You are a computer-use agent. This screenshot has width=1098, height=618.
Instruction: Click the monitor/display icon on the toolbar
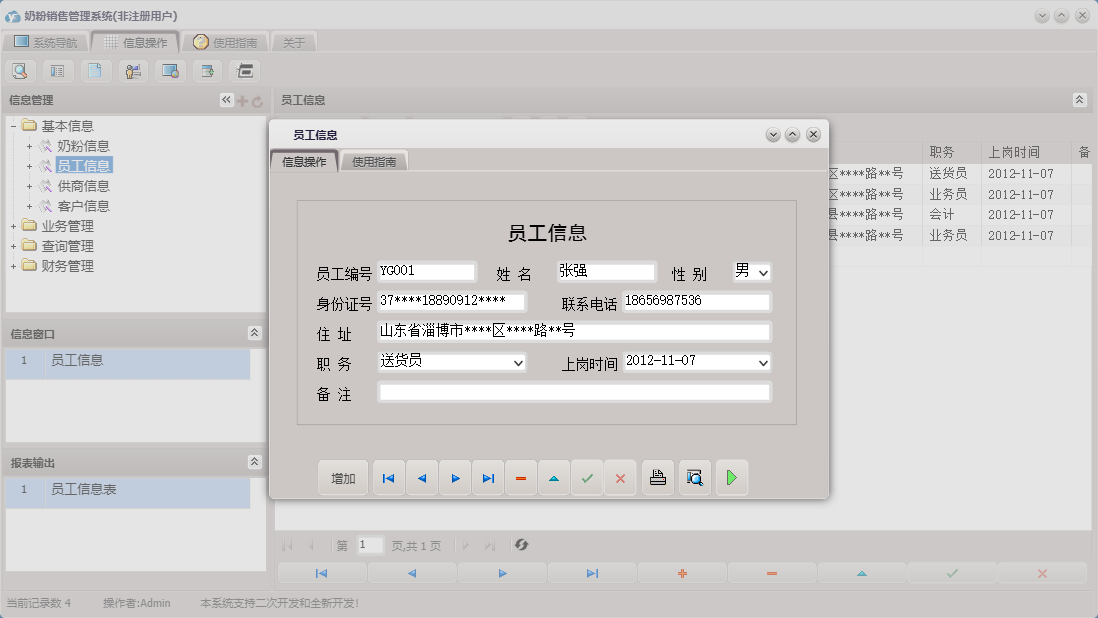pos(170,71)
